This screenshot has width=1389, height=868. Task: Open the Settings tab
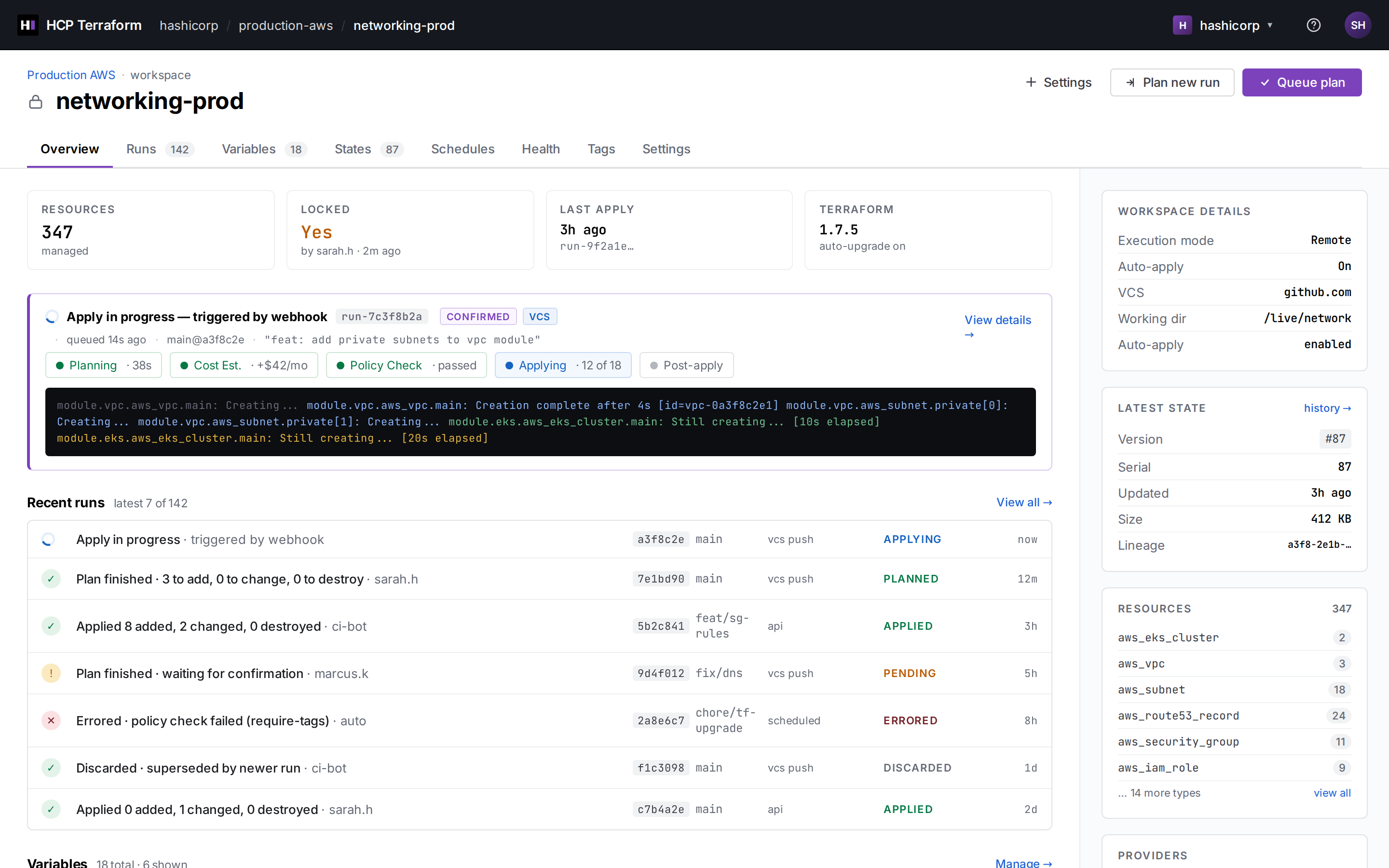click(x=666, y=149)
